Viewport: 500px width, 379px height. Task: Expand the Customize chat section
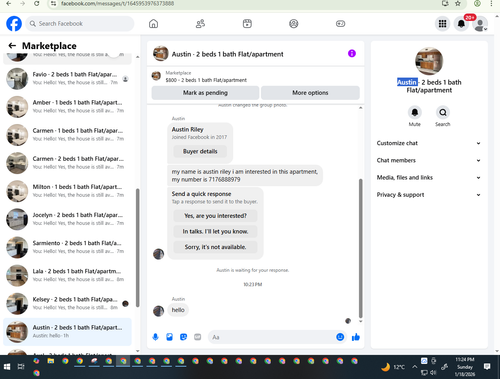pyautogui.click(x=429, y=143)
